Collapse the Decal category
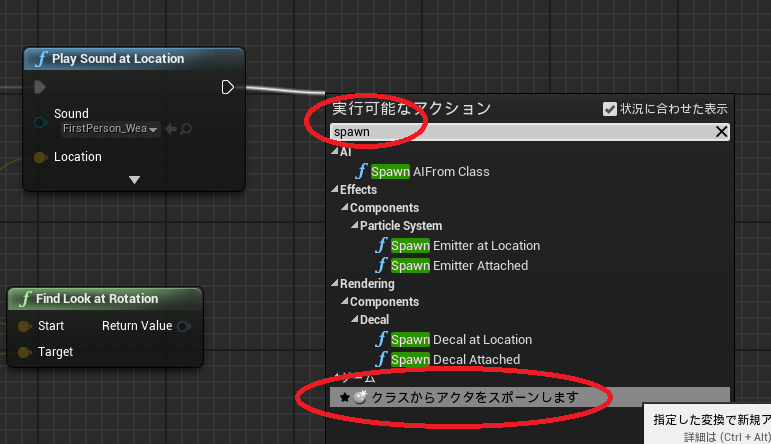Viewport: 771px width, 444px height. (355, 320)
